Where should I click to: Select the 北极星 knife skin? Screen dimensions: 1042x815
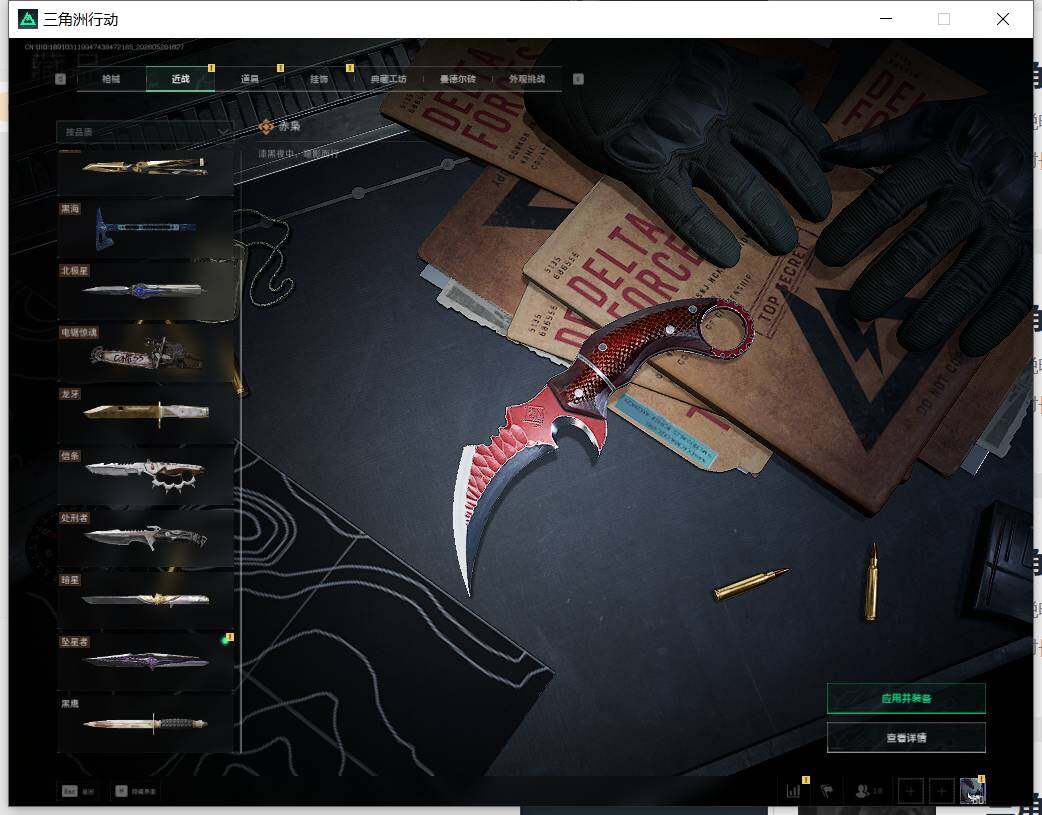(146, 290)
